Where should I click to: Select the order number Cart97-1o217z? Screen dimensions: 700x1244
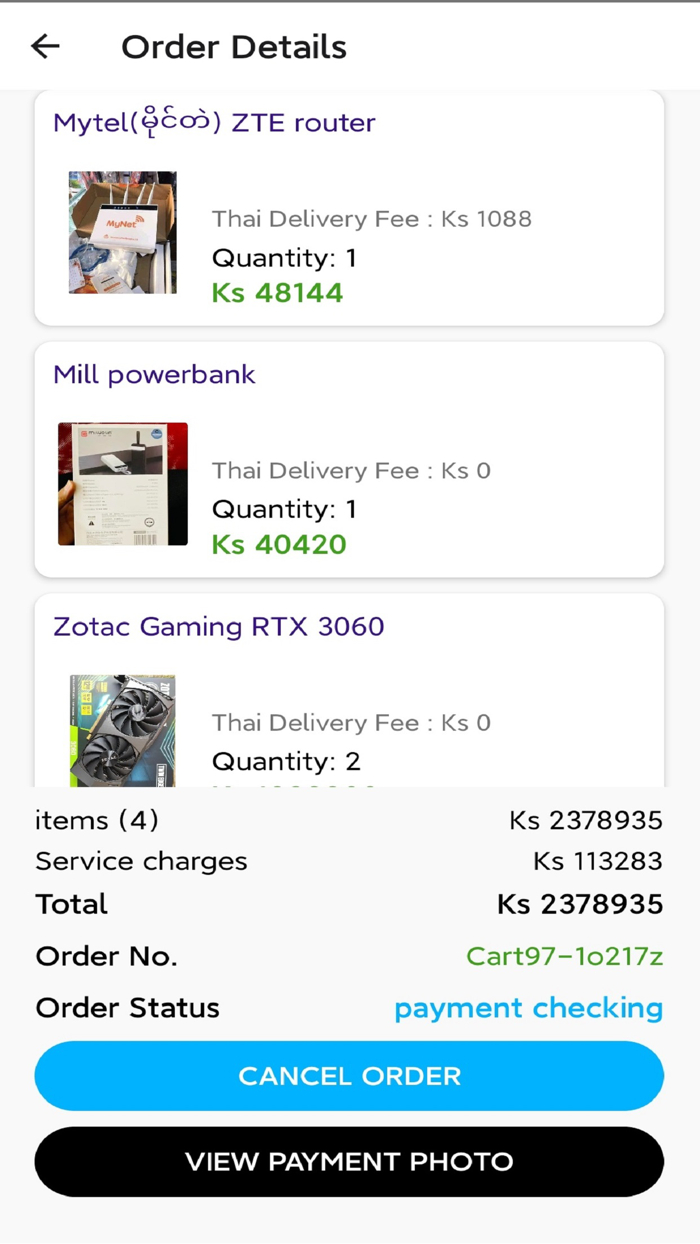coord(566,956)
